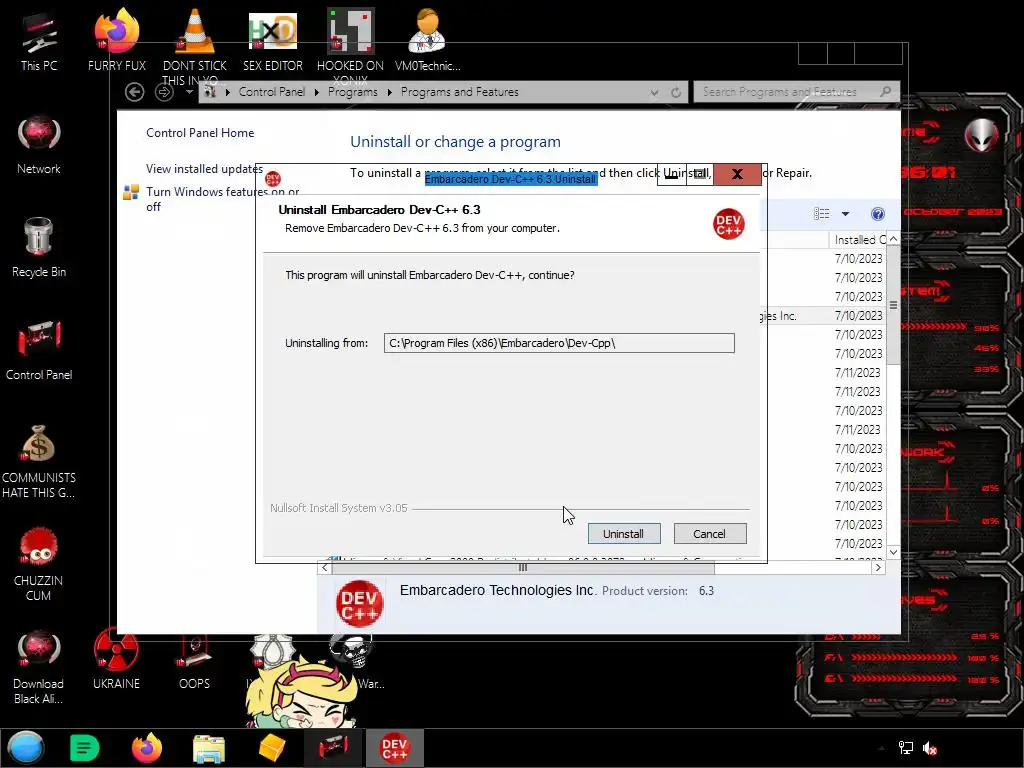The image size is (1024, 768).
Task: Open the recent locations dropdown arrow
Action: tap(189, 92)
